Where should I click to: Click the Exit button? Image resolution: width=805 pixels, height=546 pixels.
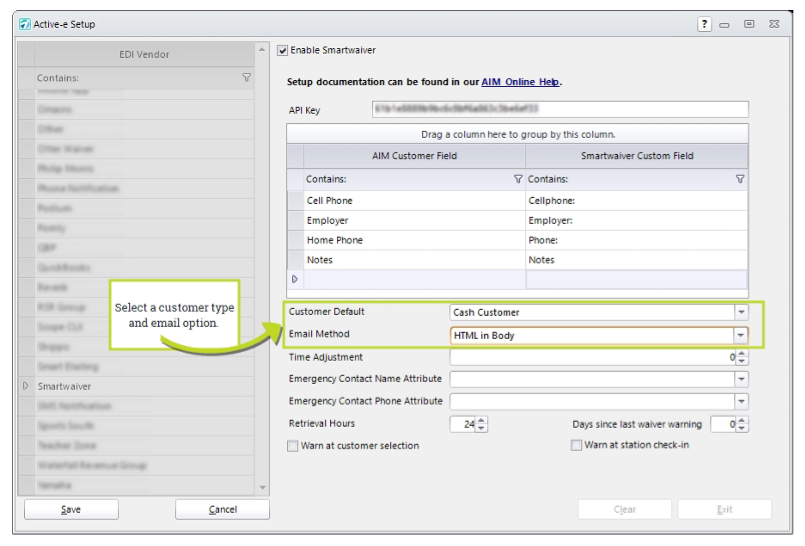point(724,510)
